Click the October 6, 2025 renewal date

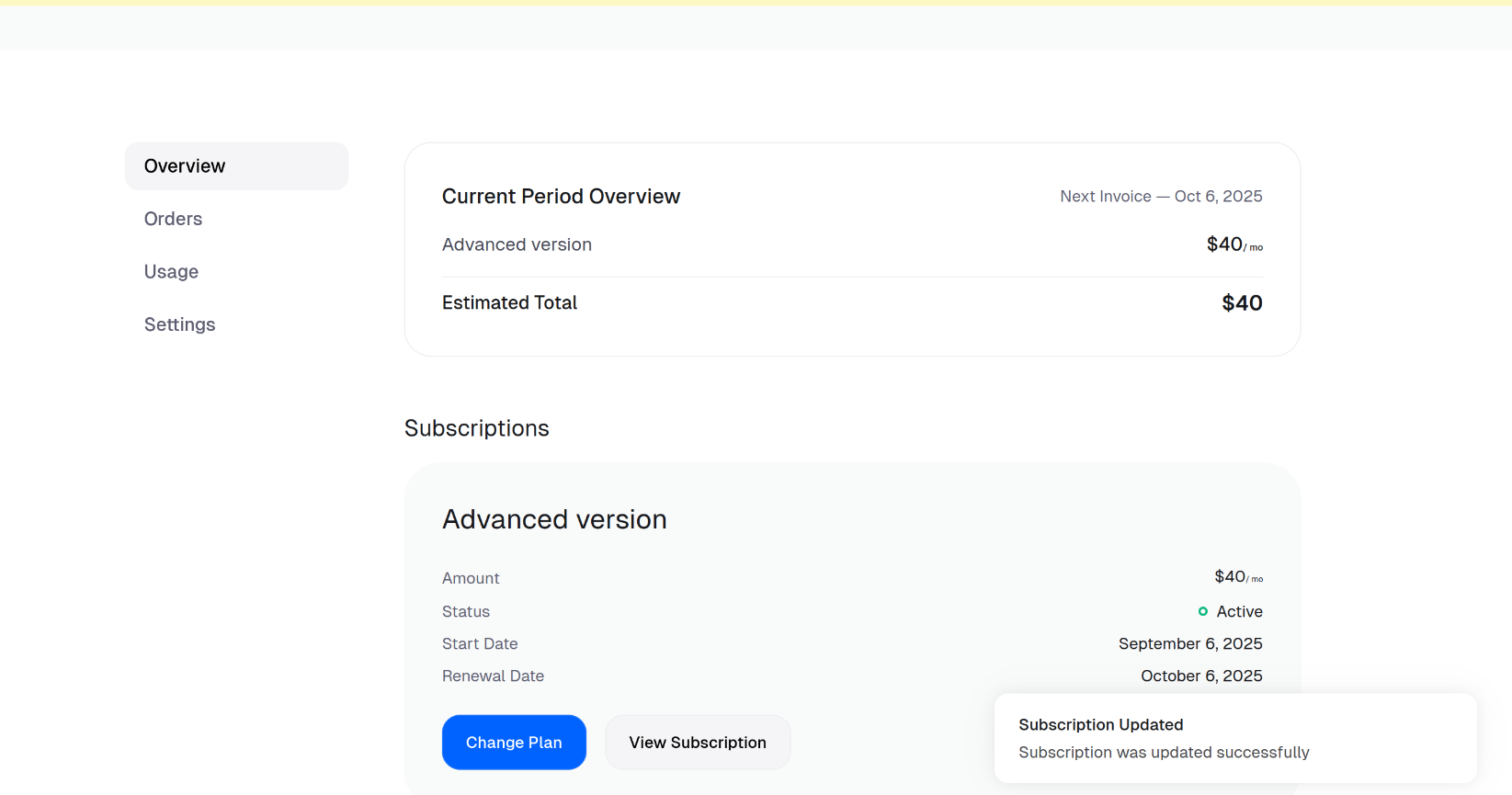(1201, 676)
